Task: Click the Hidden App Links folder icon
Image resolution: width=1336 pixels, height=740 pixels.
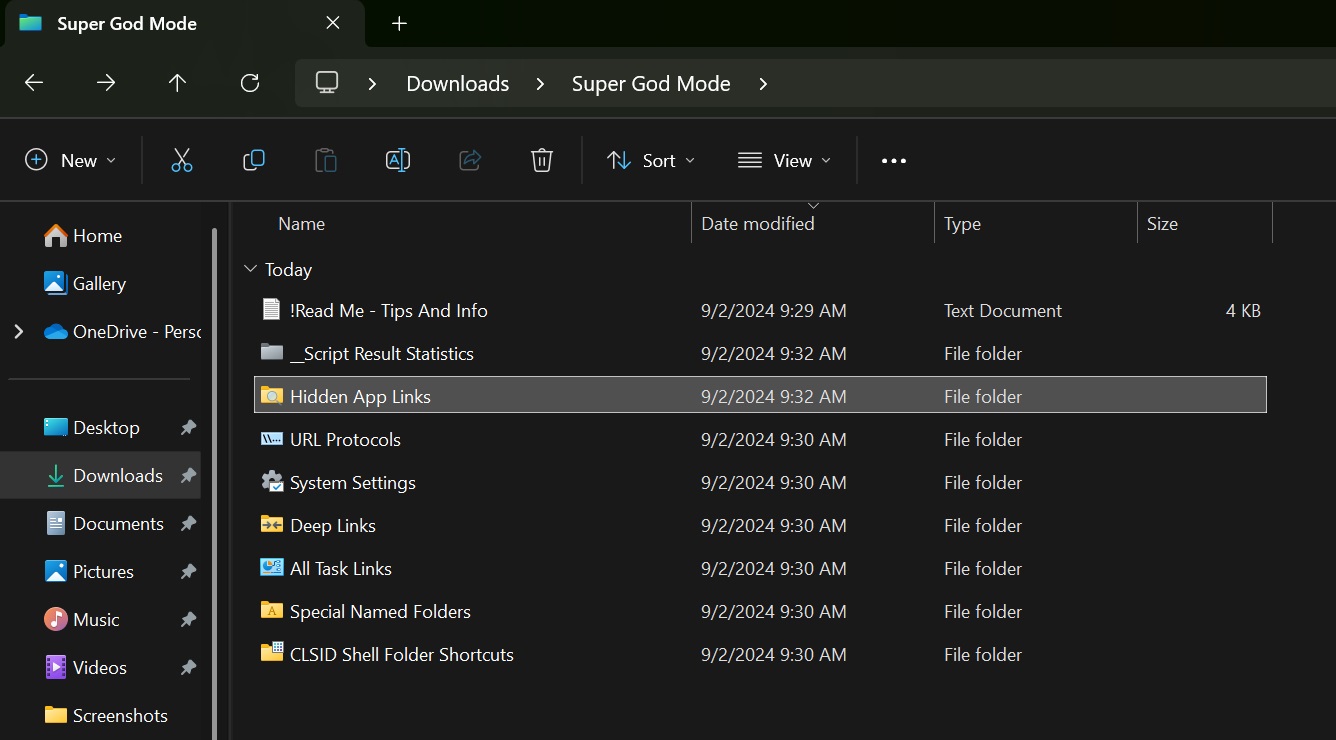Action: pos(272,395)
